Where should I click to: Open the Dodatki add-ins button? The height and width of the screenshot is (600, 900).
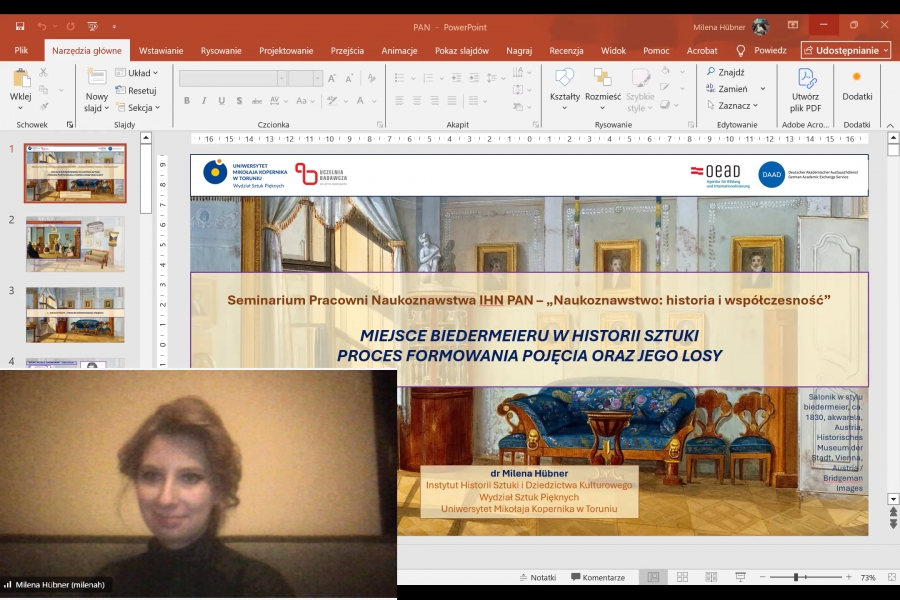[x=857, y=84]
